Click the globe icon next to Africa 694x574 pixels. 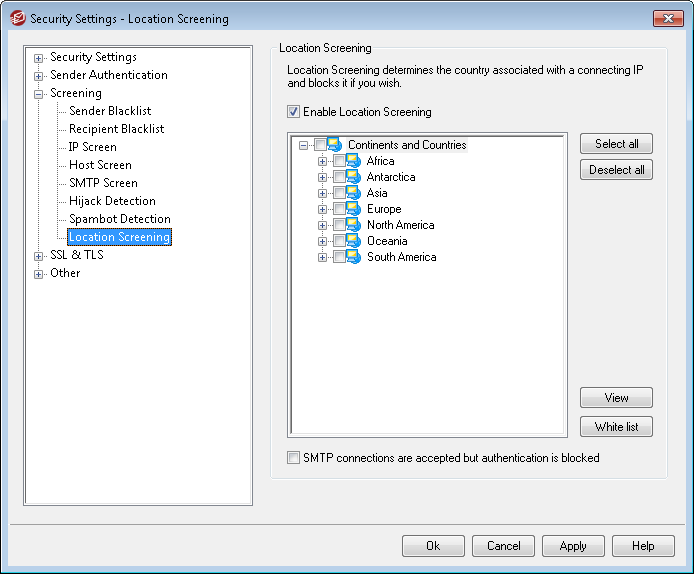(353, 161)
